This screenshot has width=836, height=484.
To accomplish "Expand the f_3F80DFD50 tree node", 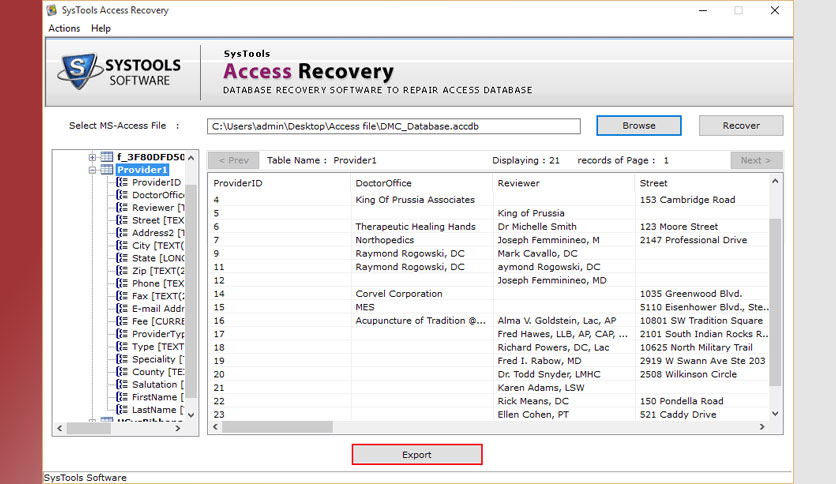I will pyautogui.click(x=92, y=157).
